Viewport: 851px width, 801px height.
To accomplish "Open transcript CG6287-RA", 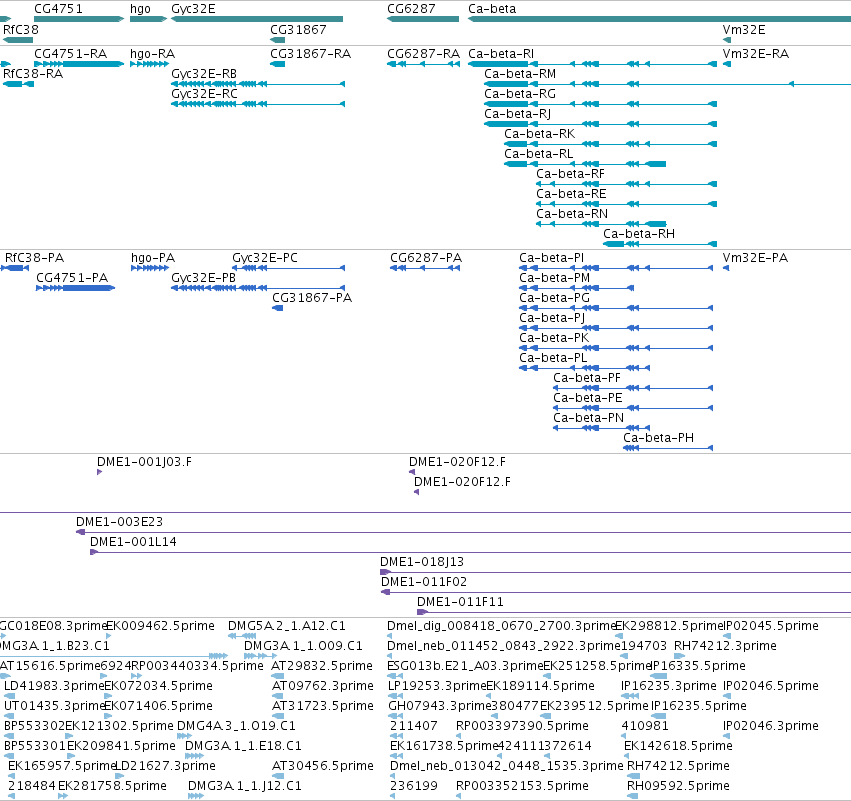I will click(423, 54).
